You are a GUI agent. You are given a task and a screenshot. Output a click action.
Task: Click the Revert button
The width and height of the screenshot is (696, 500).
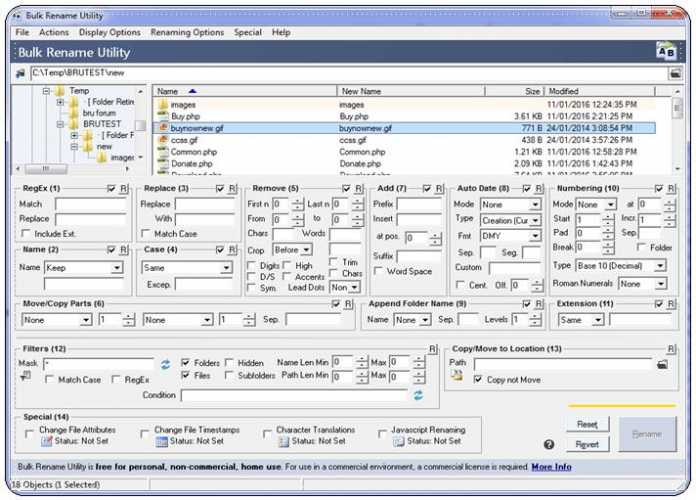click(587, 444)
